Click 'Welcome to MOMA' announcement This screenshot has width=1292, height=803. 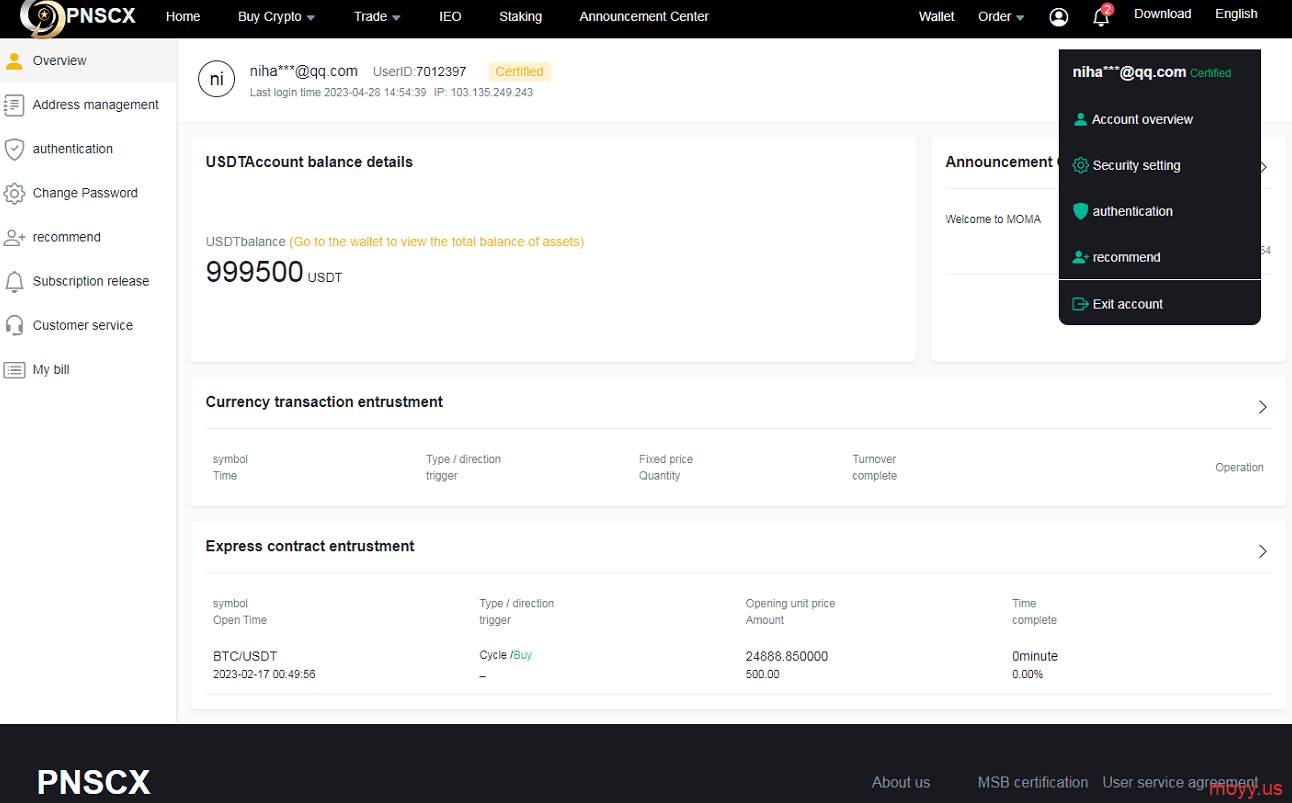click(993, 219)
